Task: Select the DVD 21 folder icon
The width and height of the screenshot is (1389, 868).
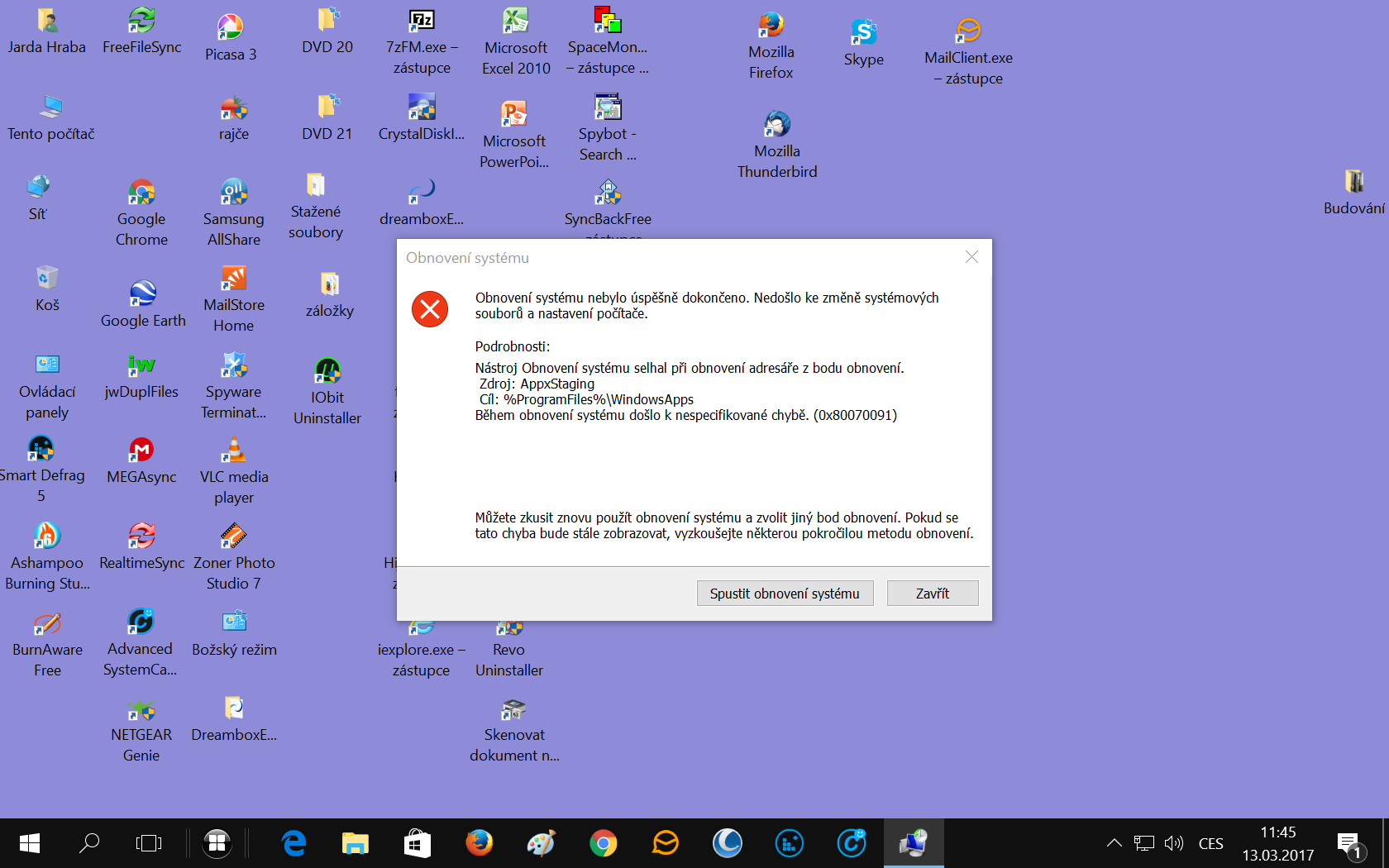Action: point(327,117)
